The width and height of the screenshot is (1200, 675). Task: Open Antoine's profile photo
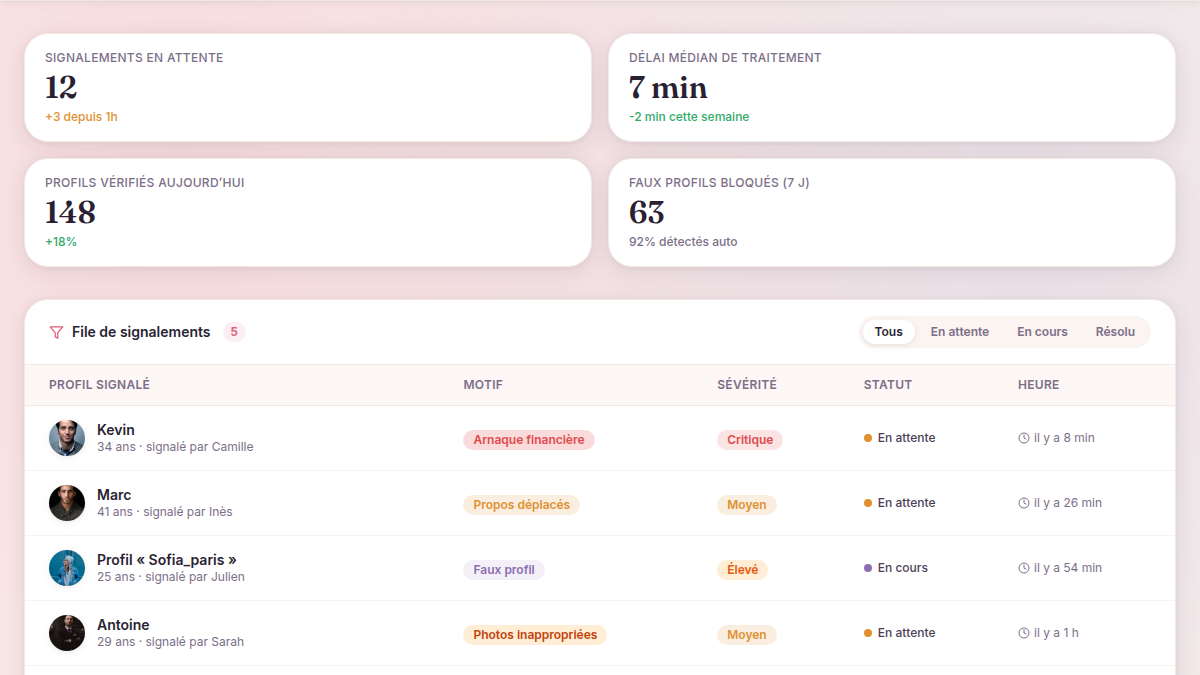(67, 633)
